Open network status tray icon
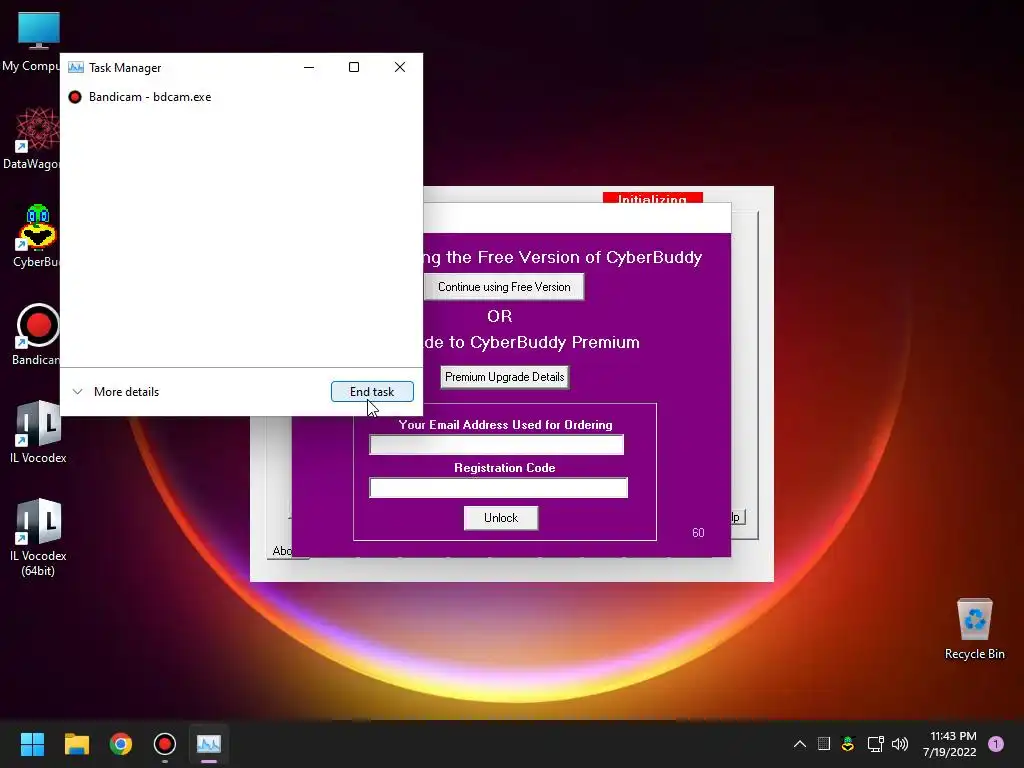 point(875,744)
